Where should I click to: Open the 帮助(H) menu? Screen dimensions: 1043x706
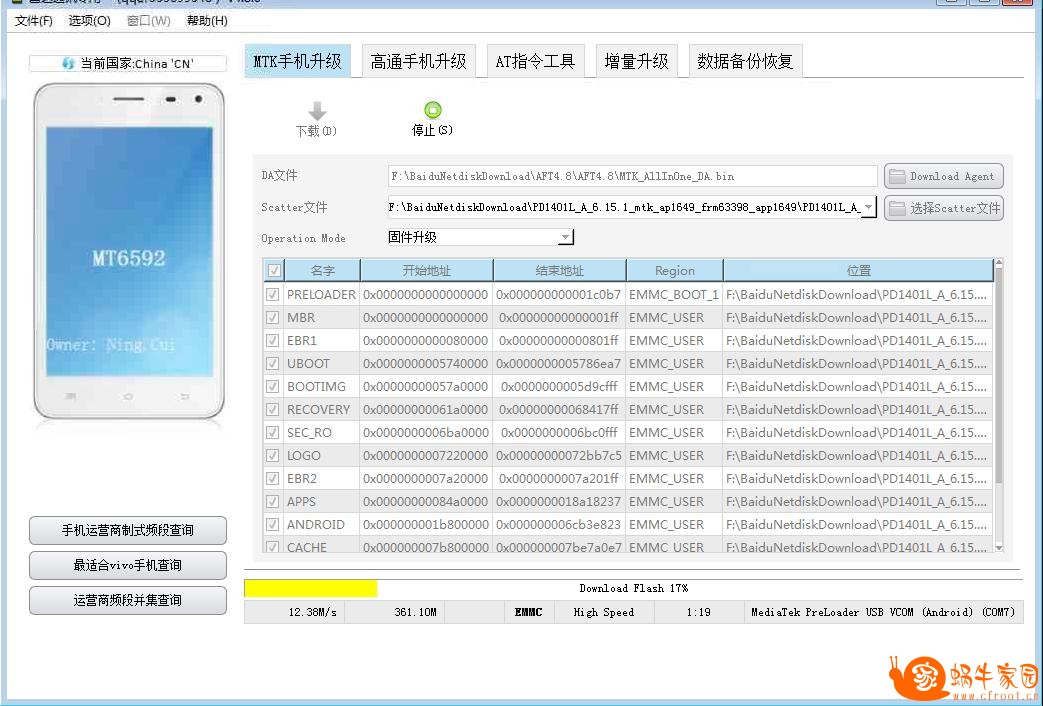[x=207, y=21]
